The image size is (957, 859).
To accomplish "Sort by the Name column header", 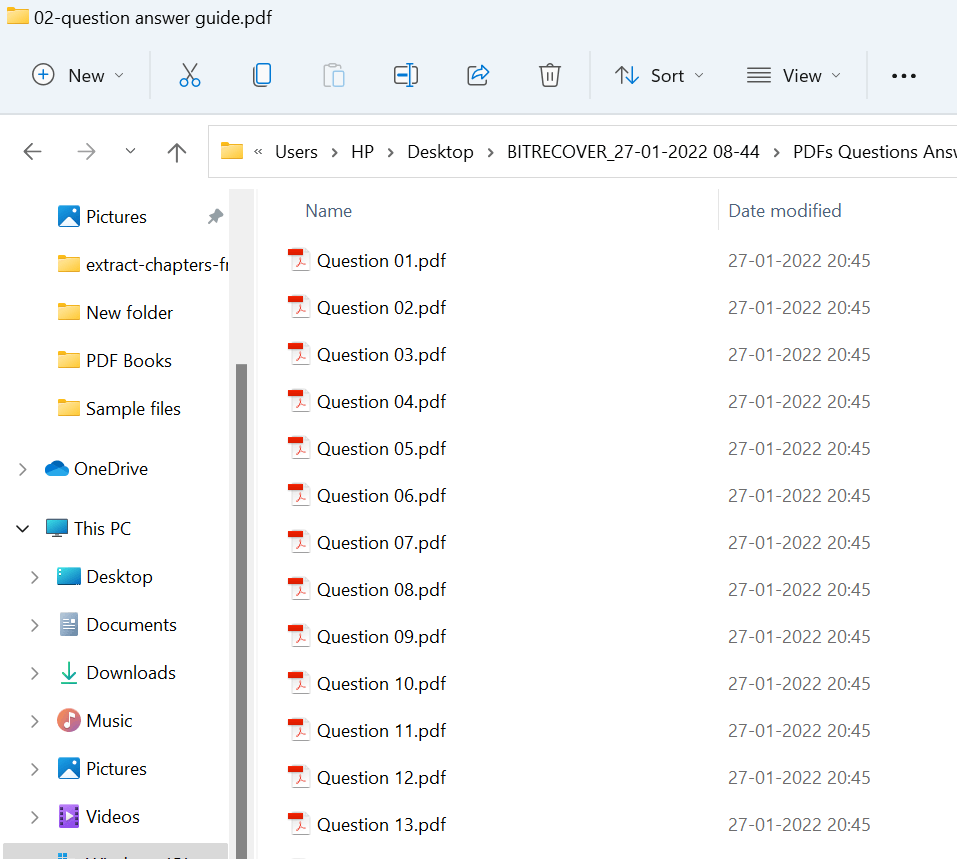I will pyautogui.click(x=329, y=210).
